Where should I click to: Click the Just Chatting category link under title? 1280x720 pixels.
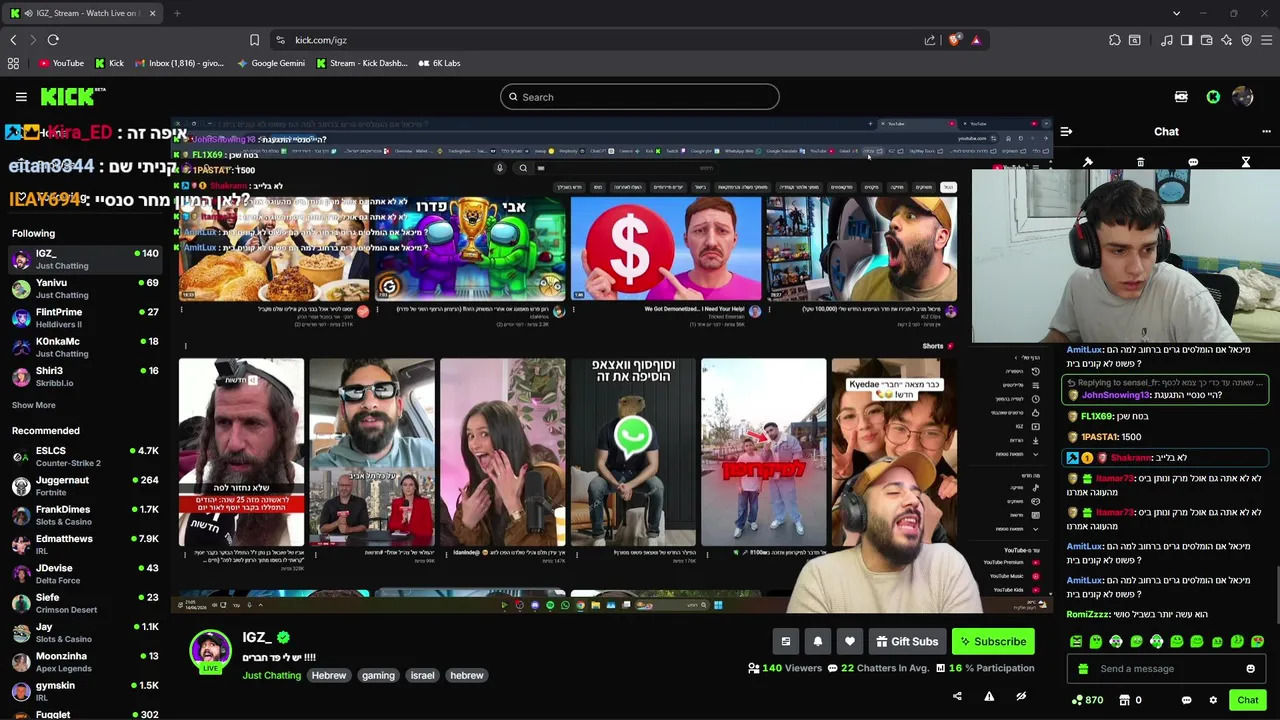271,675
